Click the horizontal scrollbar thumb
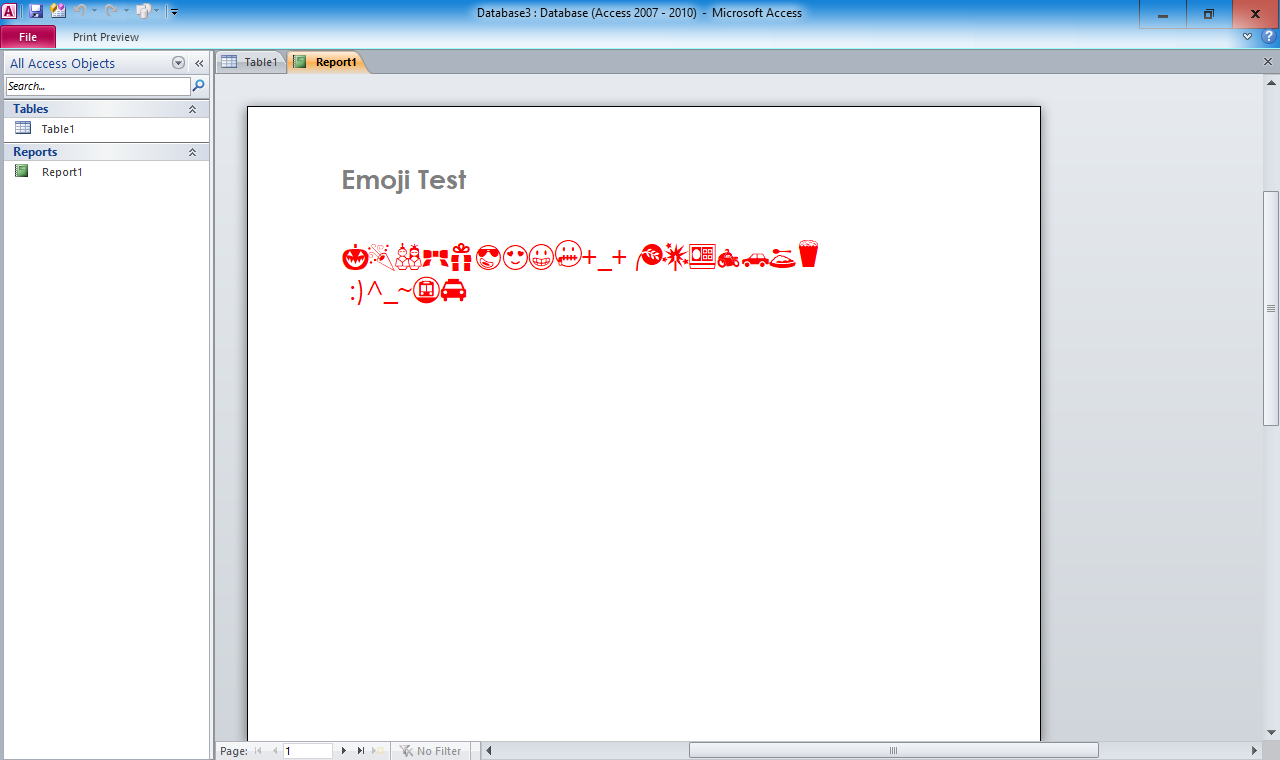1280x760 pixels. click(x=893, y=751)
